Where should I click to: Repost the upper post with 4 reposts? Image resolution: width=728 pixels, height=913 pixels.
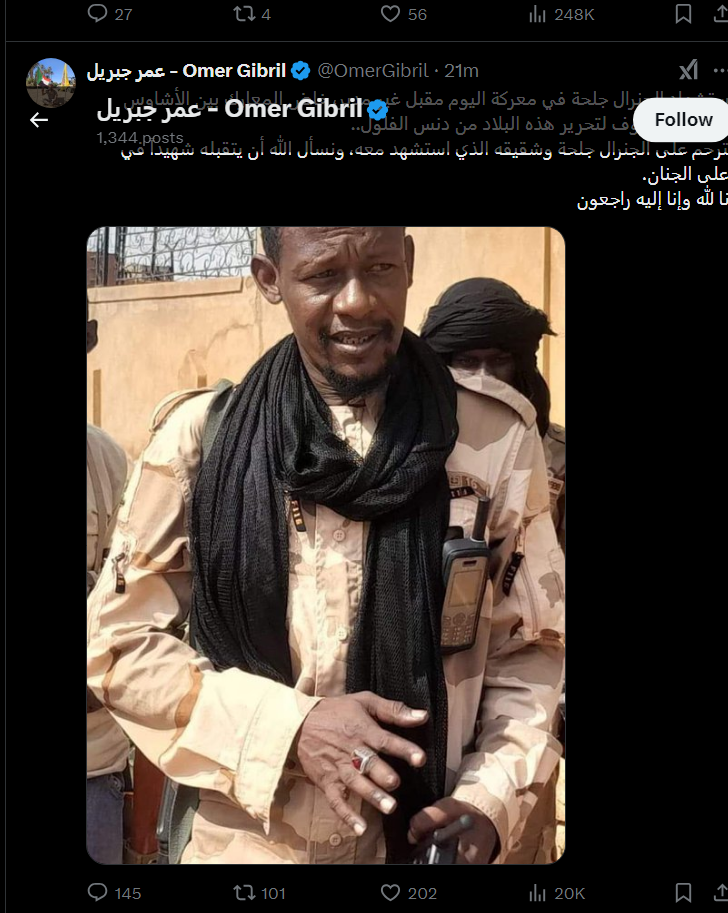coord(252,14)
